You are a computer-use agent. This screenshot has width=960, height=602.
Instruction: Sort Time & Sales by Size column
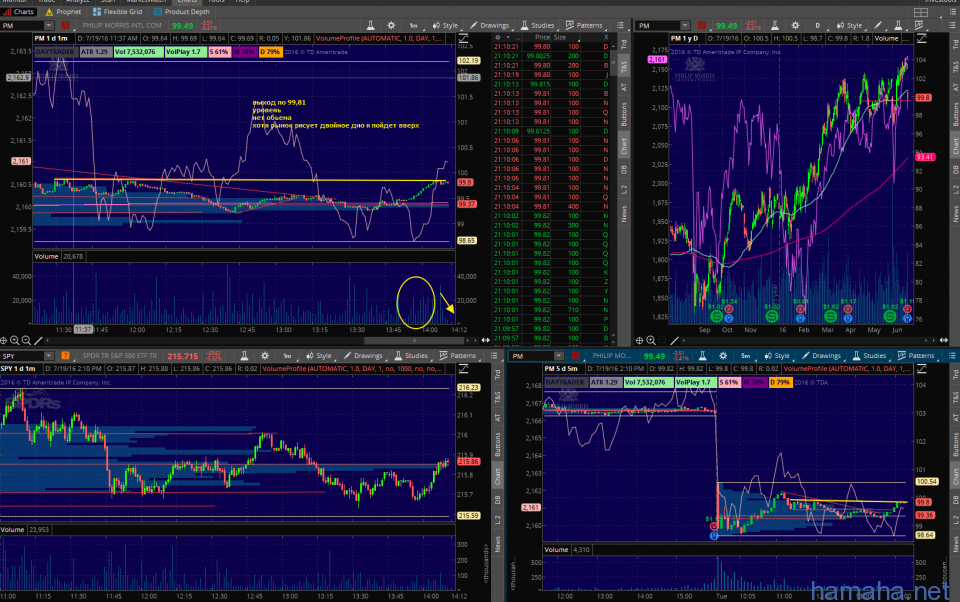point(560,37)
